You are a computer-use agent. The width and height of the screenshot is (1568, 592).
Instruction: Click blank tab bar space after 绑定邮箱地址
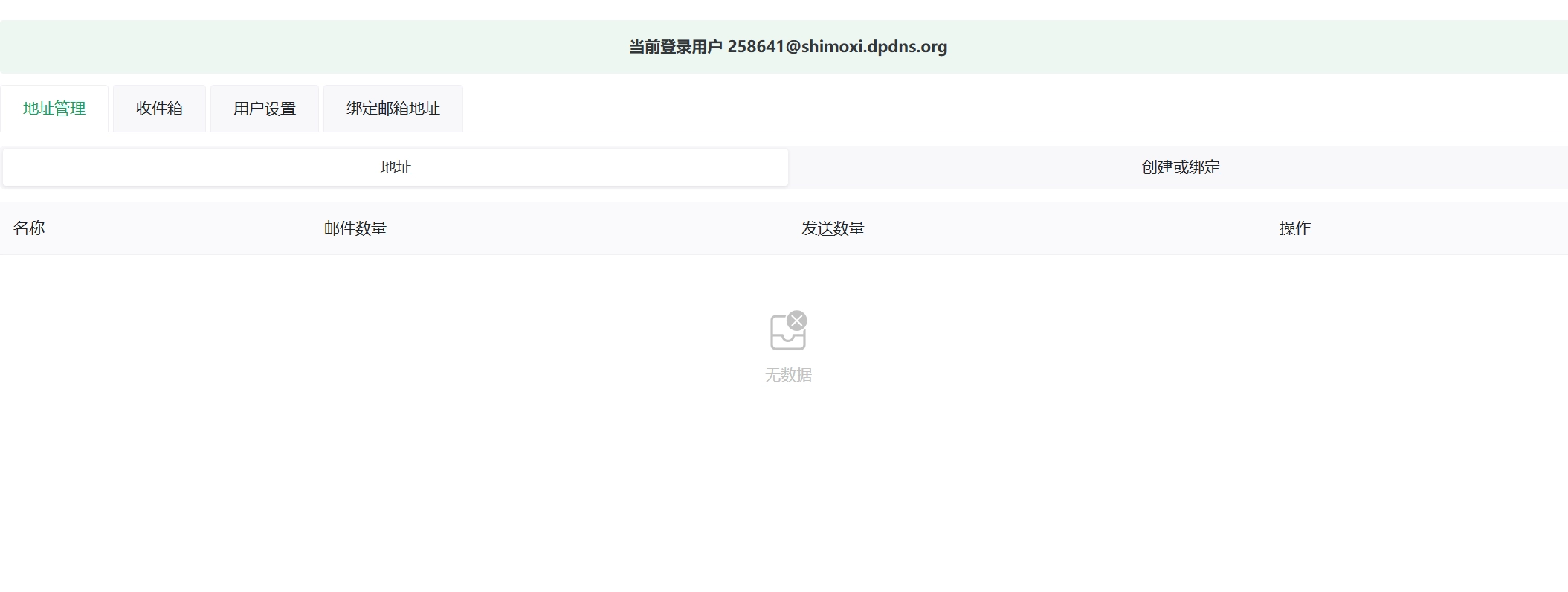tap(967, 109)
